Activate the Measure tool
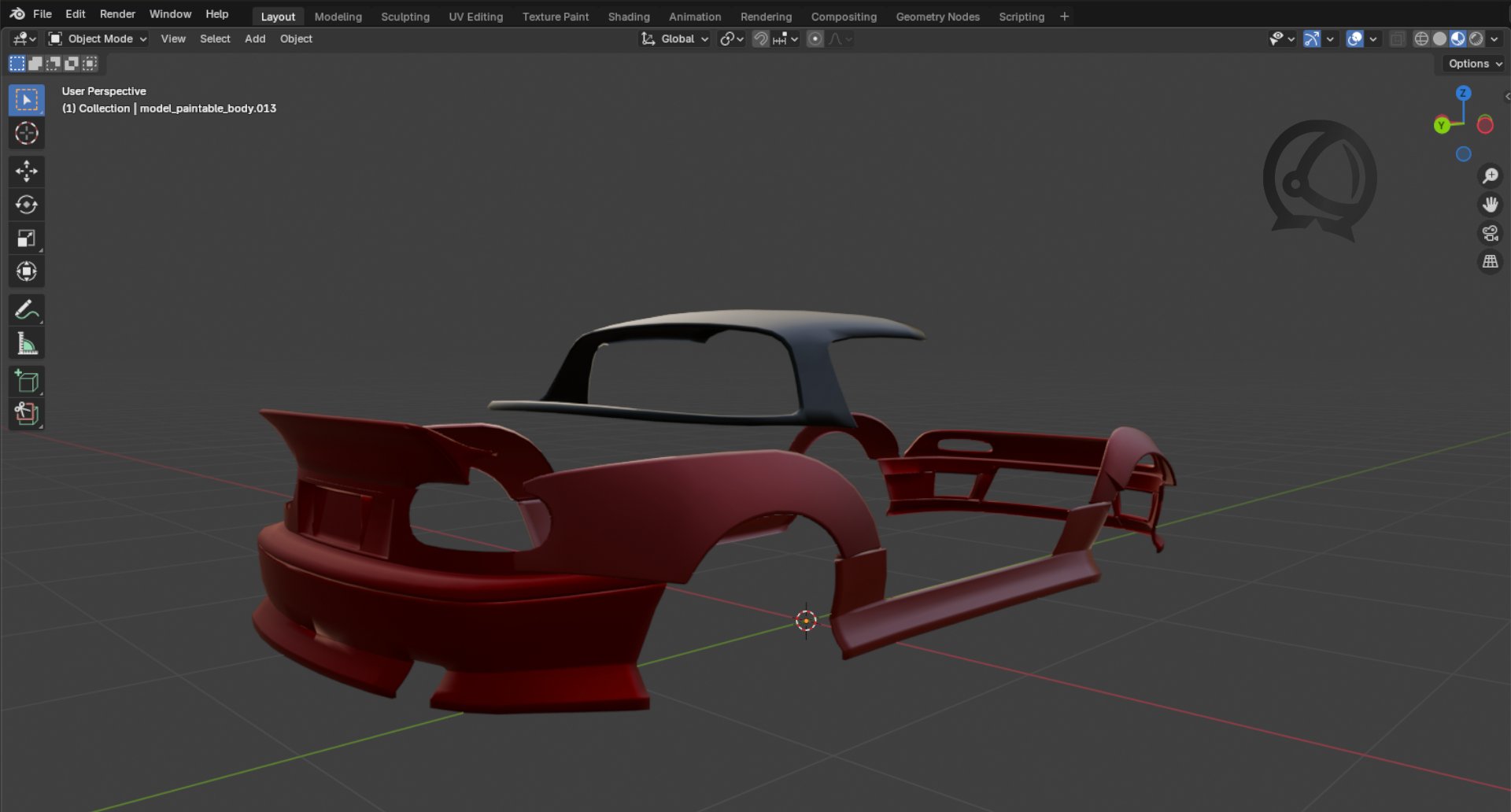This screenshot has width=1511, height=812. [x=27, y=342]
